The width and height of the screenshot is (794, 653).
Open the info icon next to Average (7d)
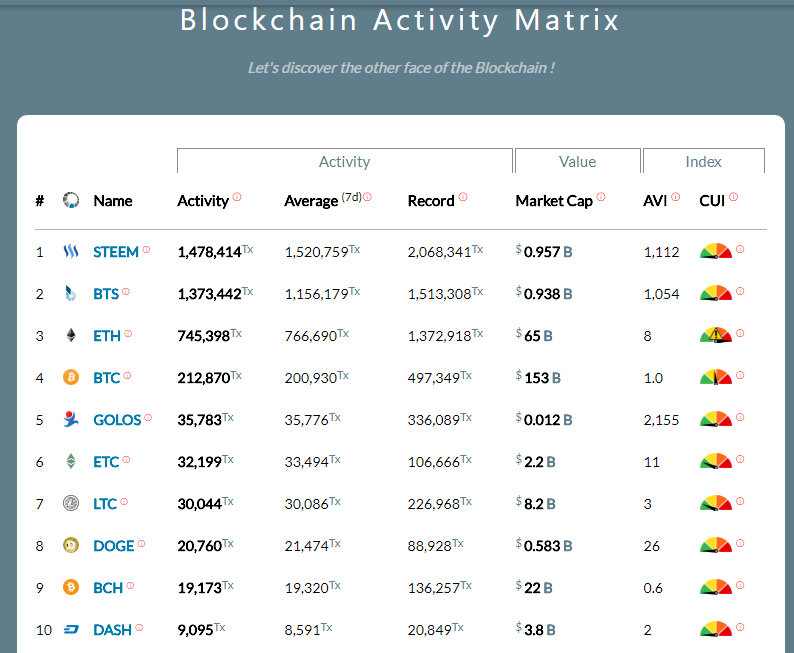(368, 196)
